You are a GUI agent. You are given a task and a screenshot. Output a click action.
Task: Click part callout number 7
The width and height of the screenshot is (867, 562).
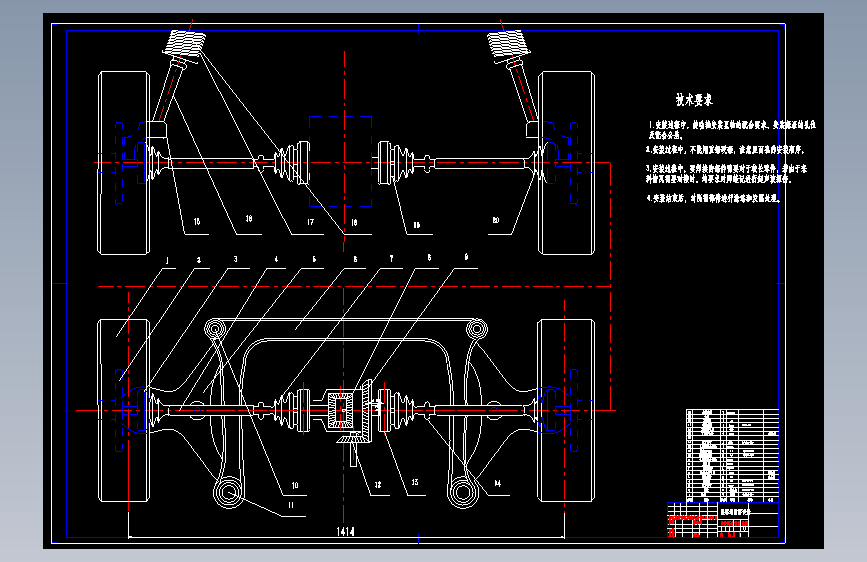[x=391, y=258]
